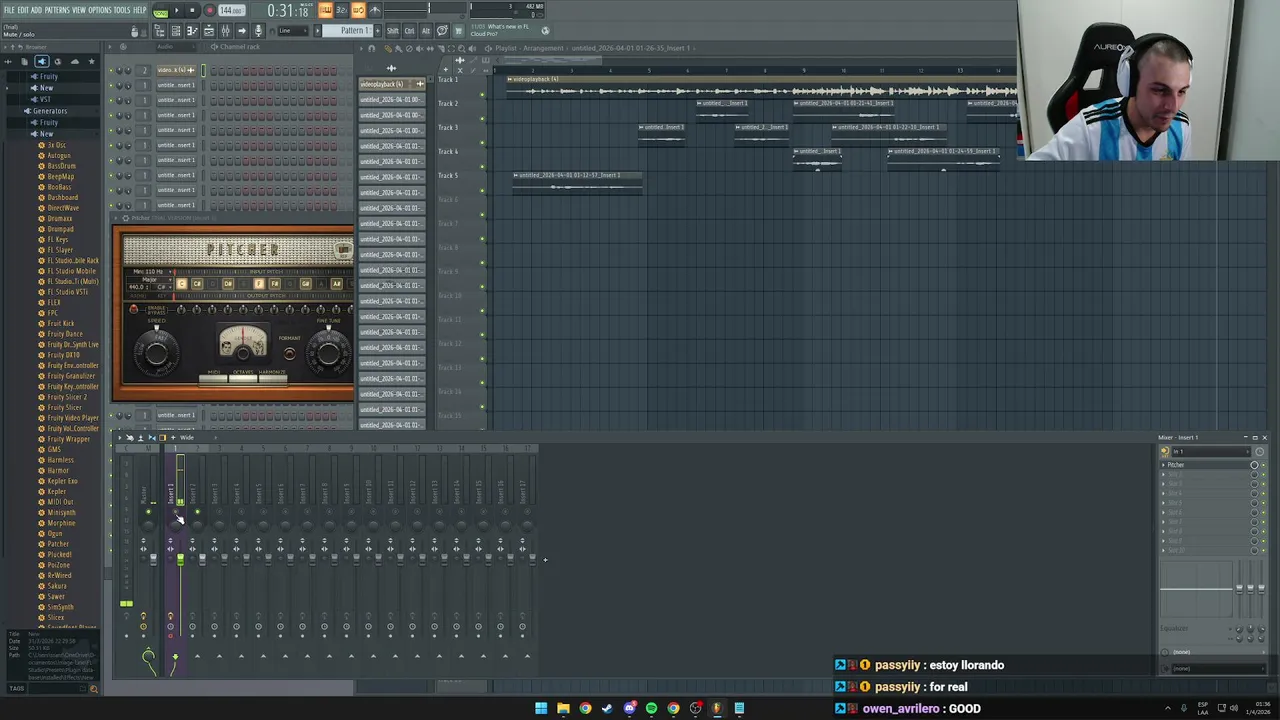Open the What's new in FL Cloud news
1280x720 pixels.
[500, 30]
